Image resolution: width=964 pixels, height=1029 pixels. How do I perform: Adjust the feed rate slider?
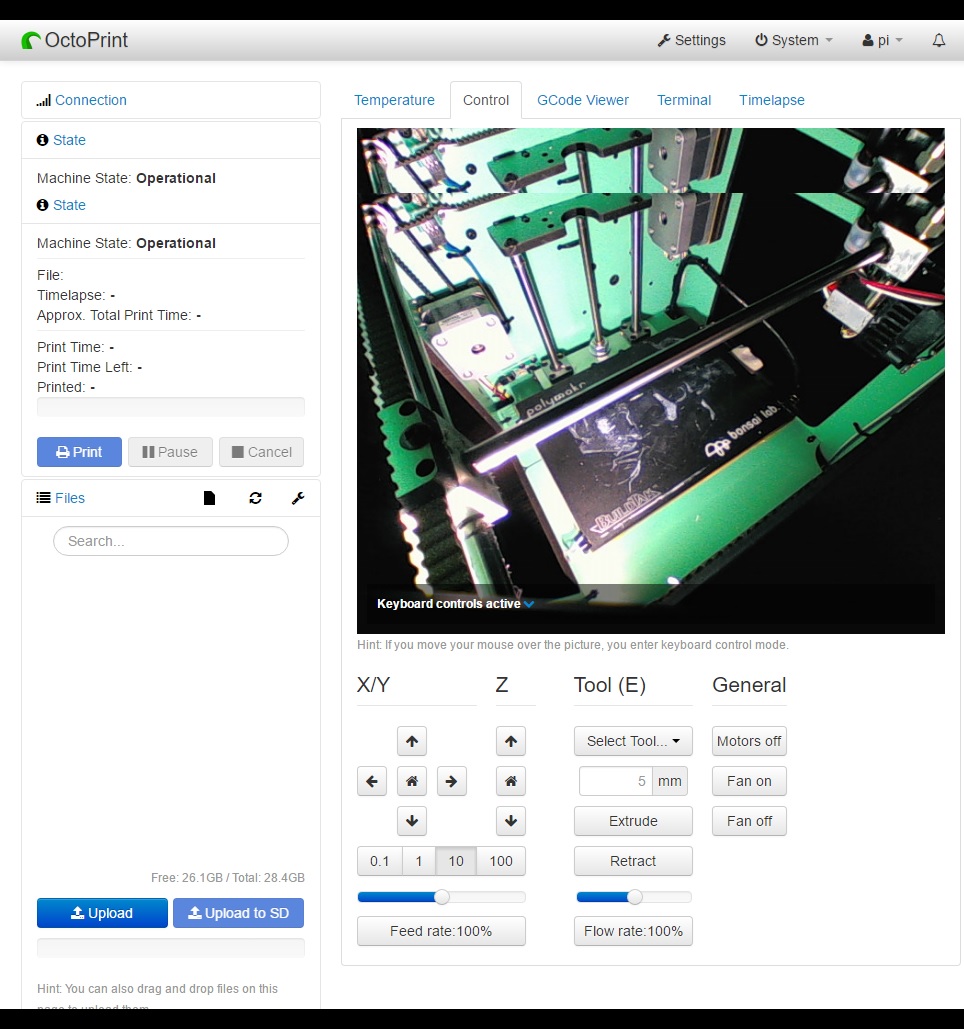[x=441, y=897]
